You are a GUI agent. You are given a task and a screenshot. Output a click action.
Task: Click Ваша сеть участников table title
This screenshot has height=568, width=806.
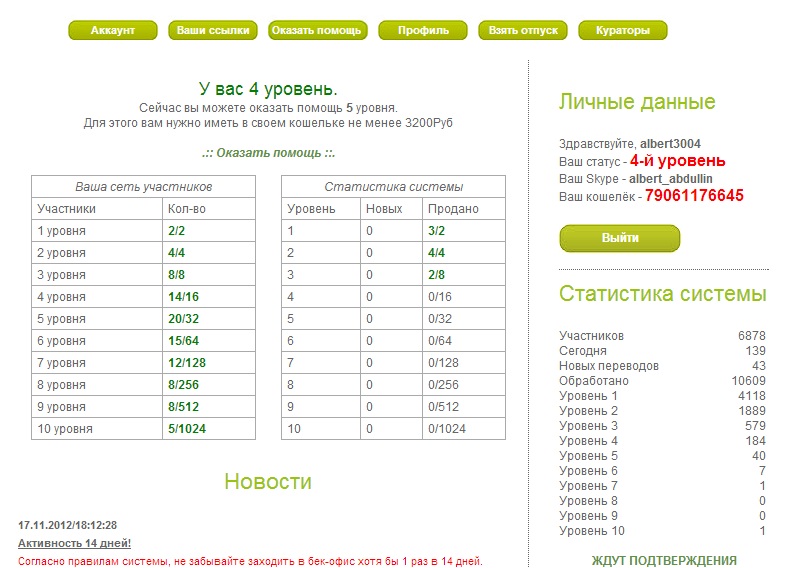click(143, 187)
